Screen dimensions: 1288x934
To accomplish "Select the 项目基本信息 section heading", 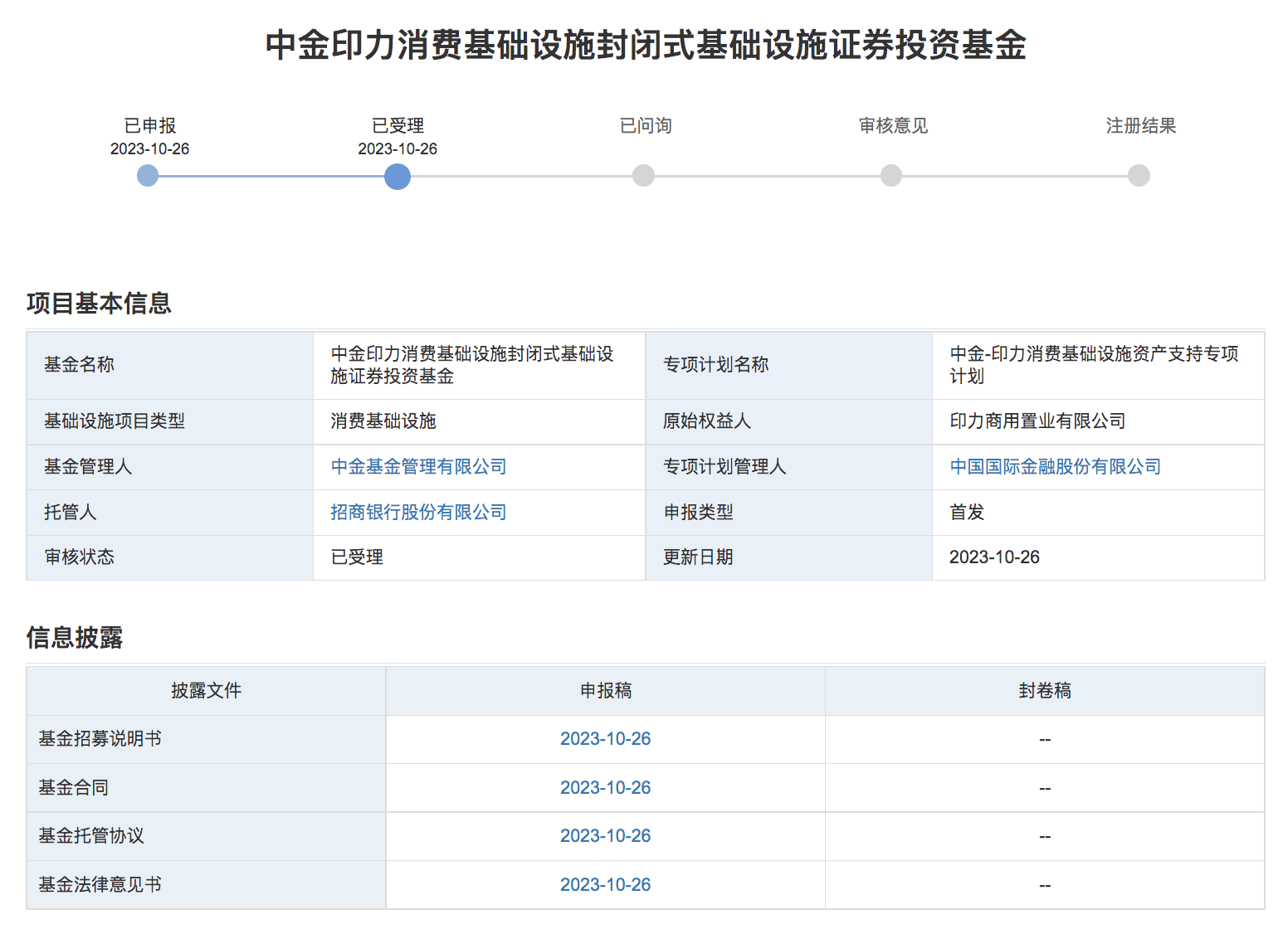I will [x=100, y=304].
